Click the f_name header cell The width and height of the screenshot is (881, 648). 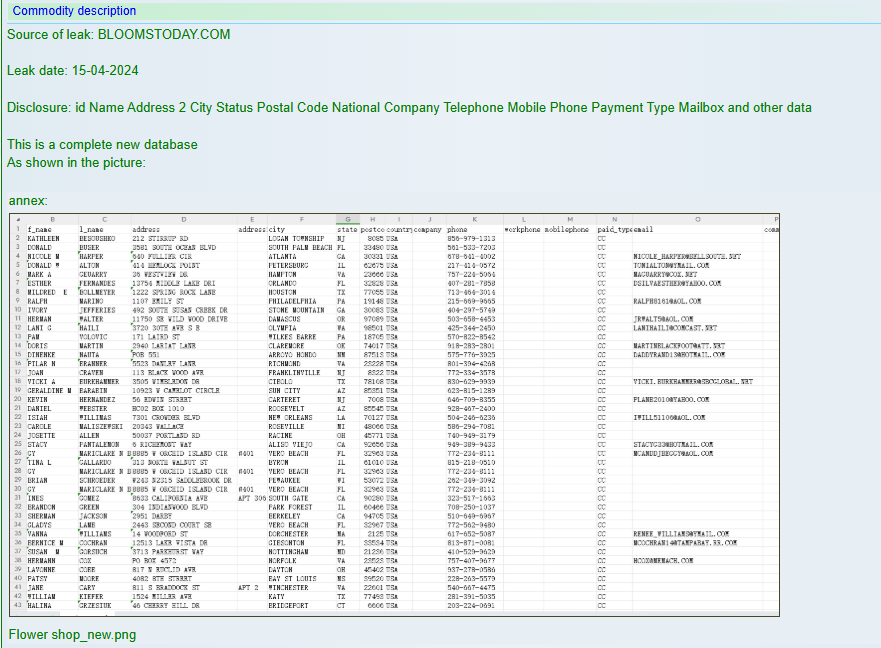[39, 229]
